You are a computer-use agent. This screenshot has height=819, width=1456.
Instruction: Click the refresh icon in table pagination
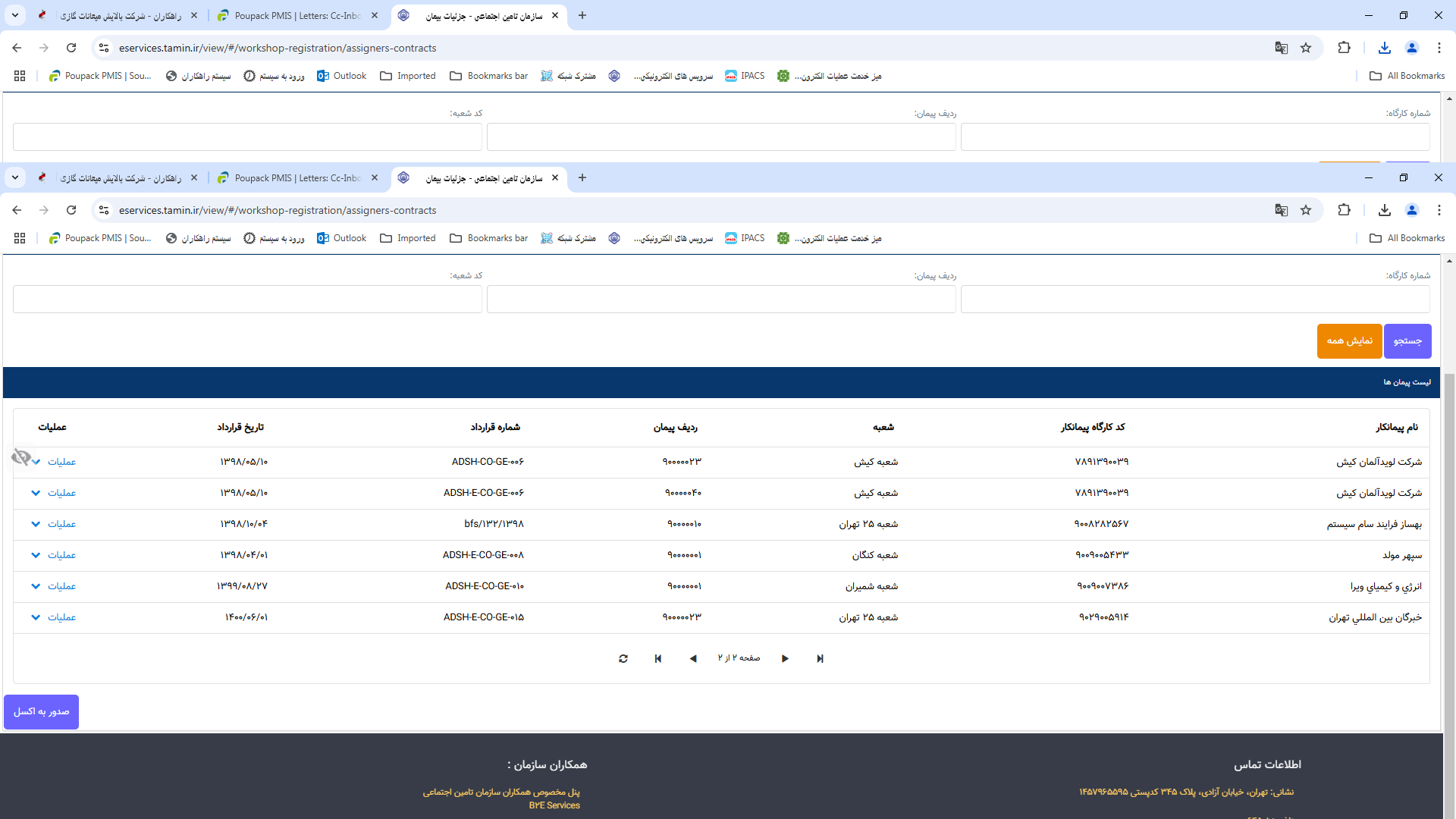[x=623, y=659]
